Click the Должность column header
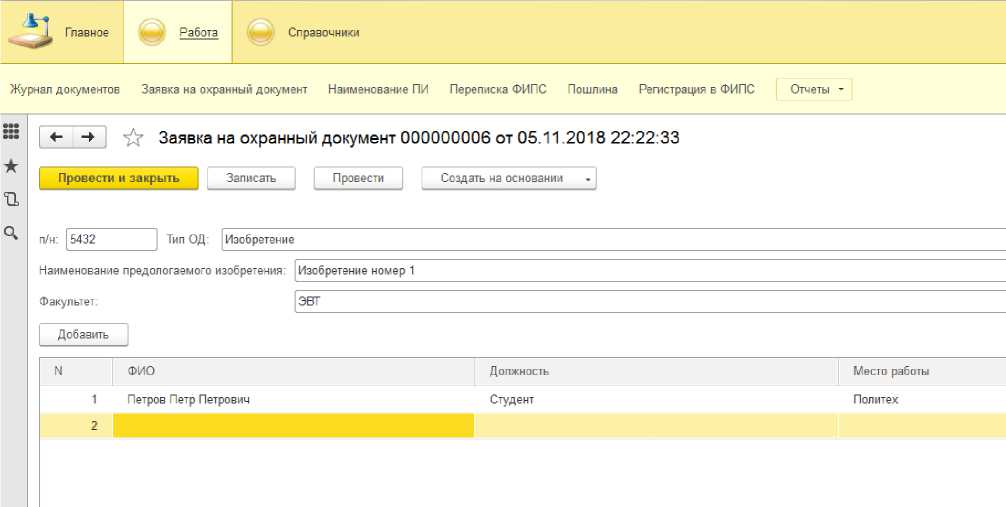This screenshot has width=1006, height=507. click(656, 371)
